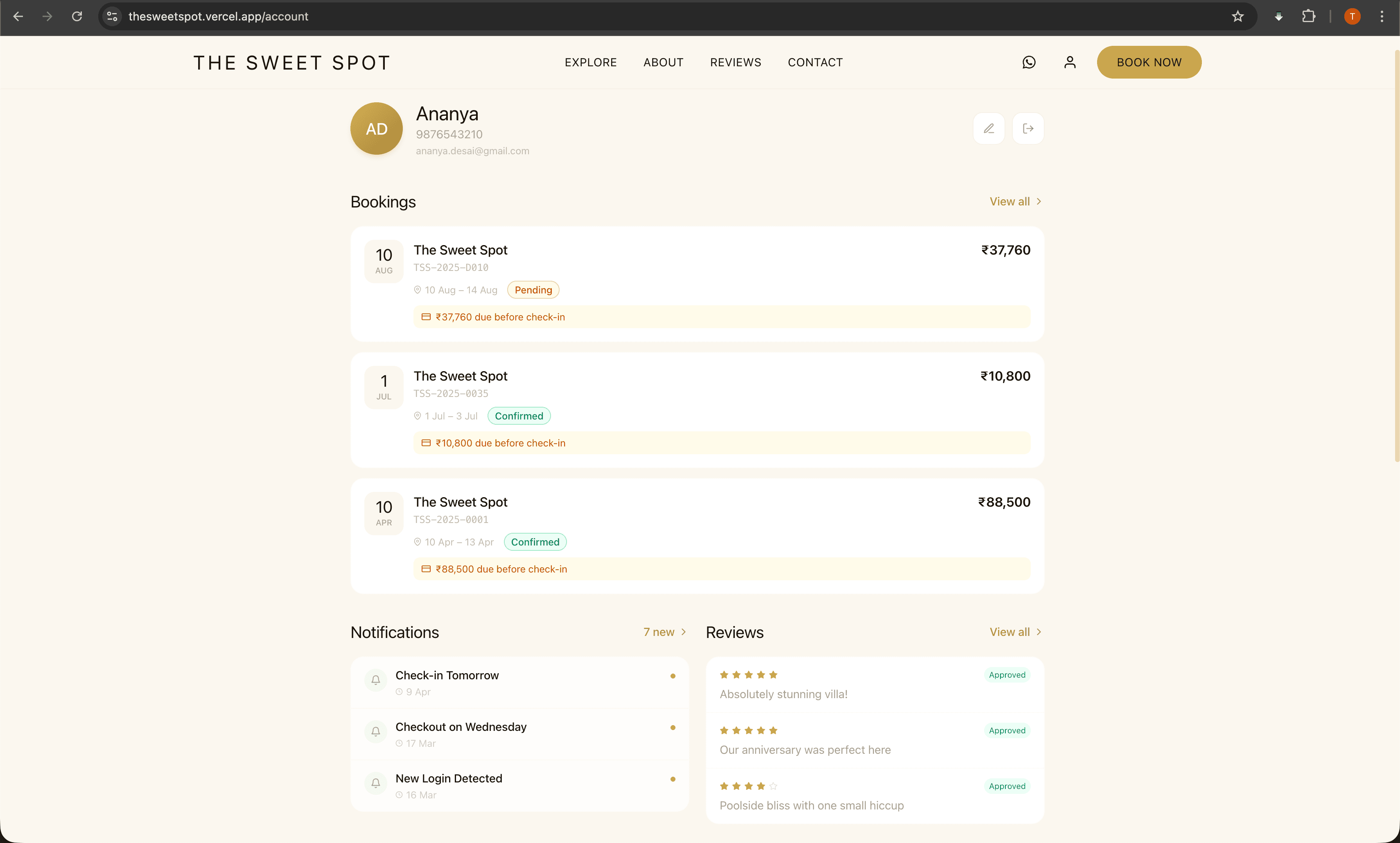
Task: Click the account profile icon in navbar
Action: [x=1070, y=63]
